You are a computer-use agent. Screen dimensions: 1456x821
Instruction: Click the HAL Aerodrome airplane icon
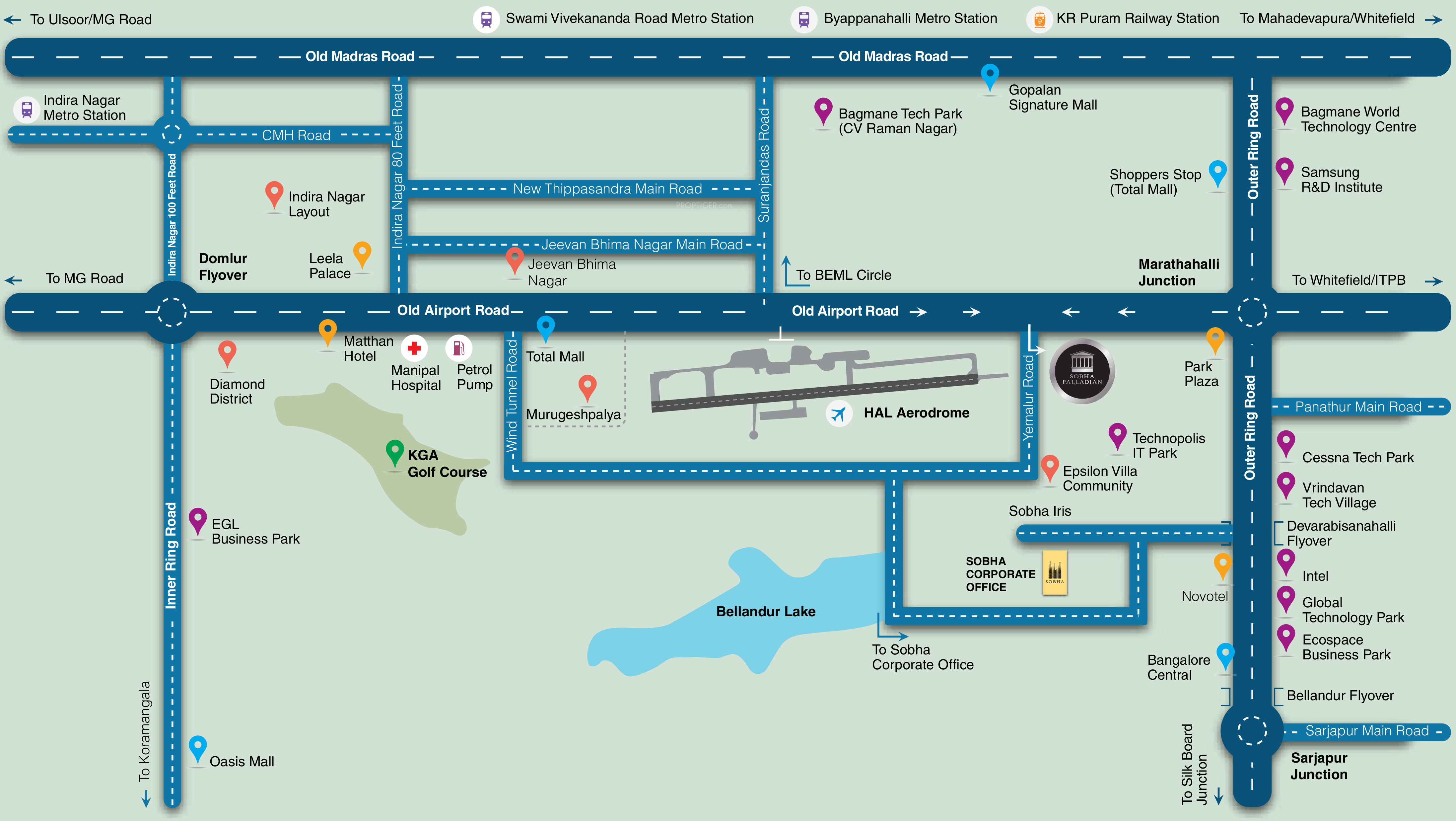point(839,413)
